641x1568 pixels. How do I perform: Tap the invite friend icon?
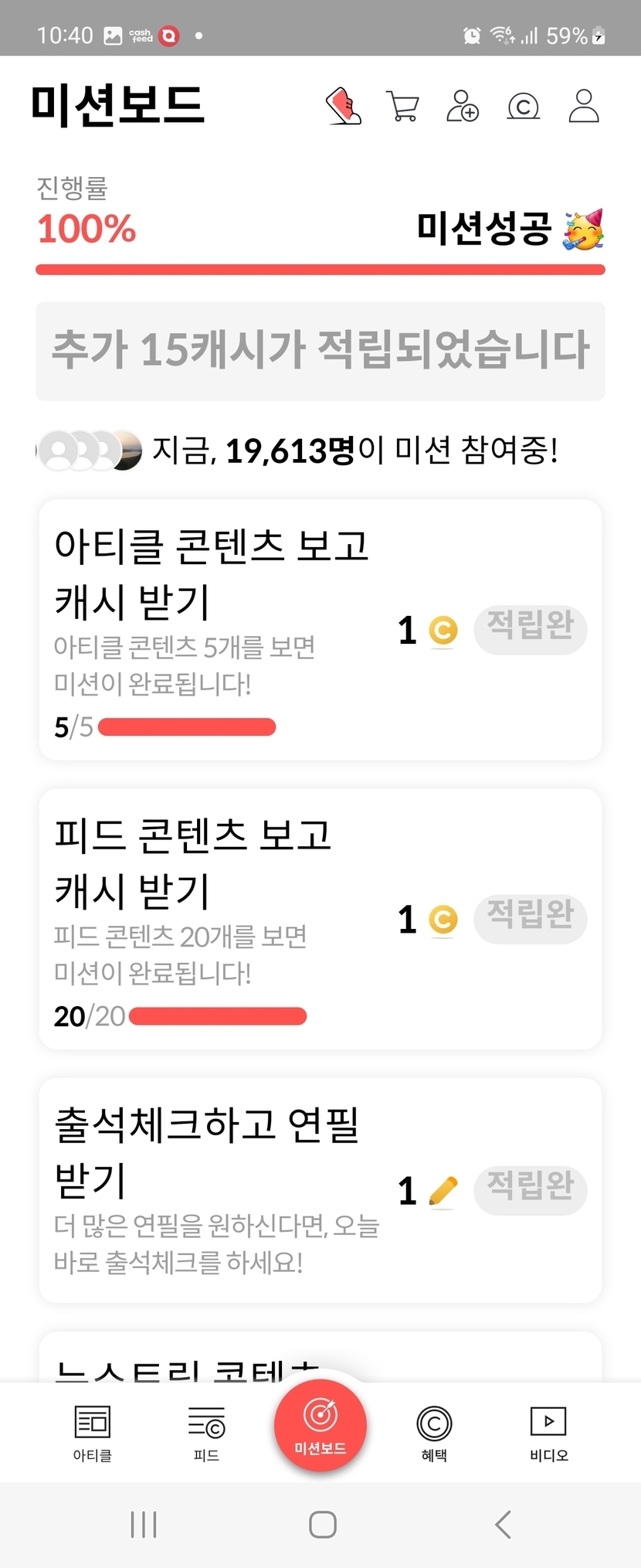click(463, 106)
